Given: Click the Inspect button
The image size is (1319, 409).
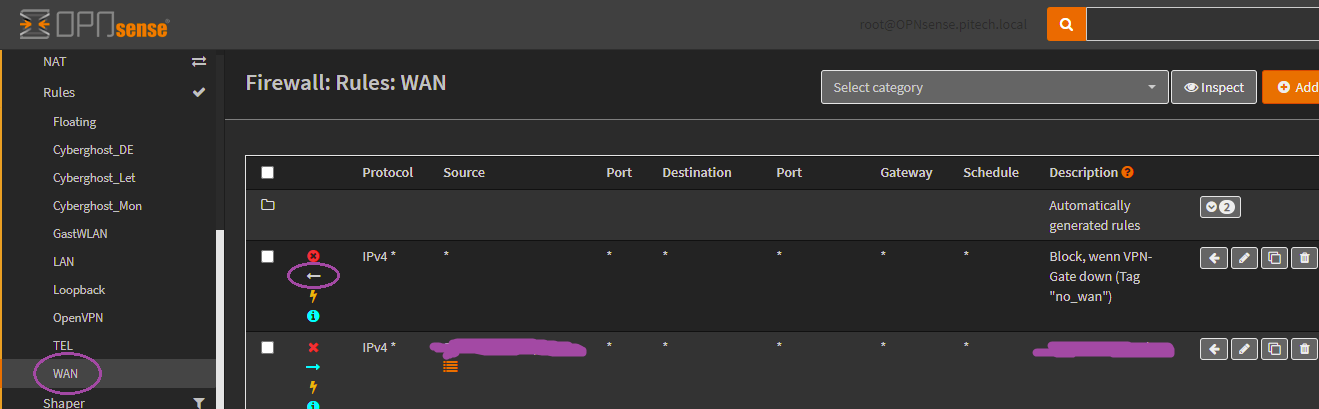Looking at the screenshot, I should coord(1213,87).
